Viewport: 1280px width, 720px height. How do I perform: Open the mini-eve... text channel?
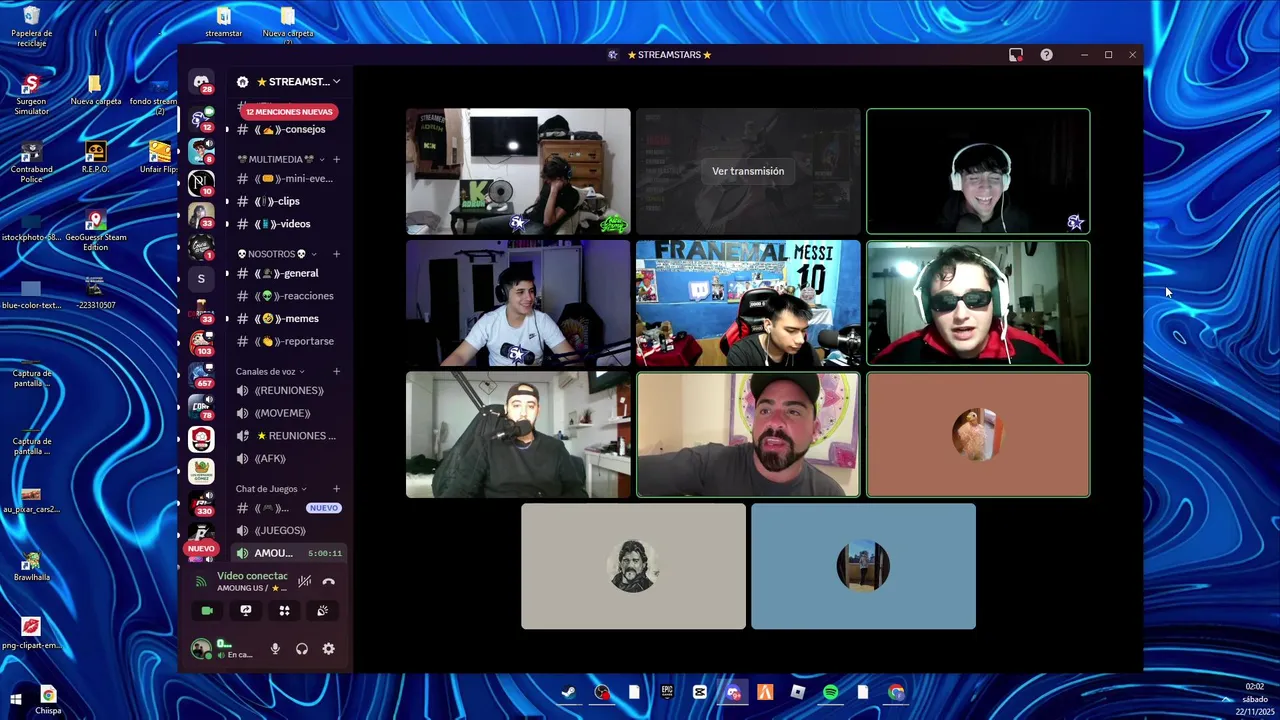(x=288, y=178)
